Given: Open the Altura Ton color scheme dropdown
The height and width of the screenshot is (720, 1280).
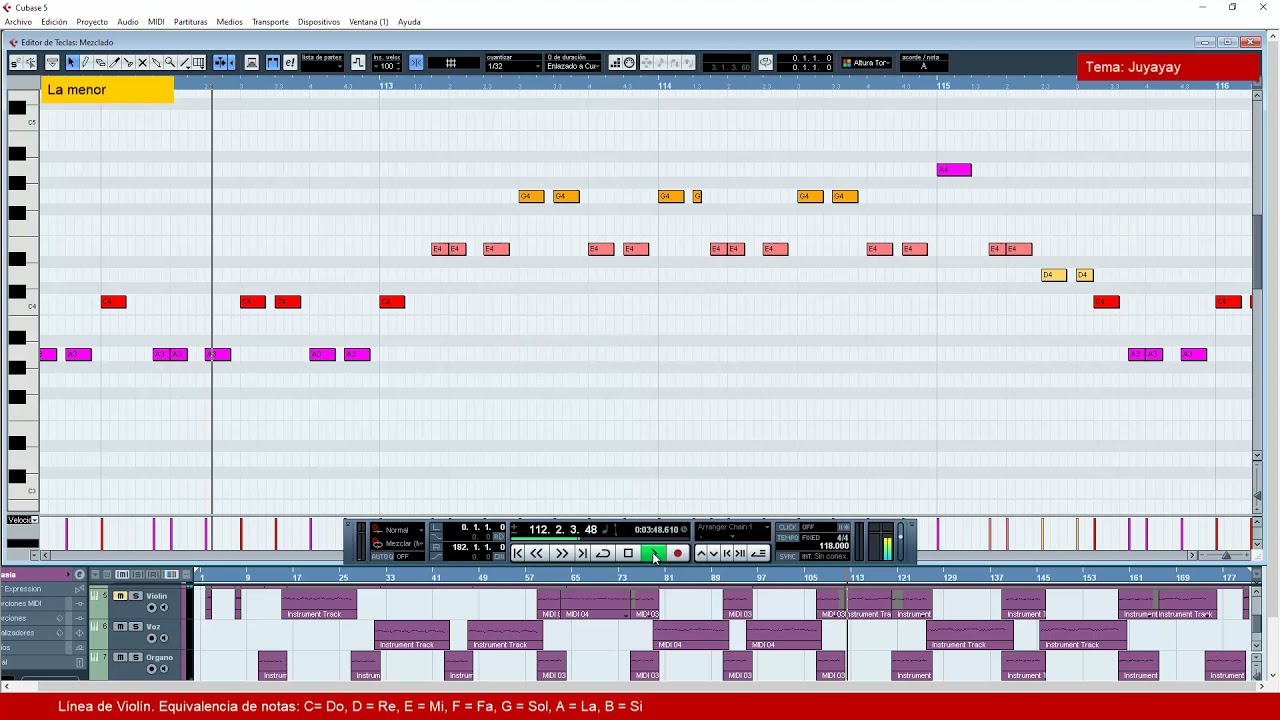Looking at the screenshot, I should coord(866,63).
